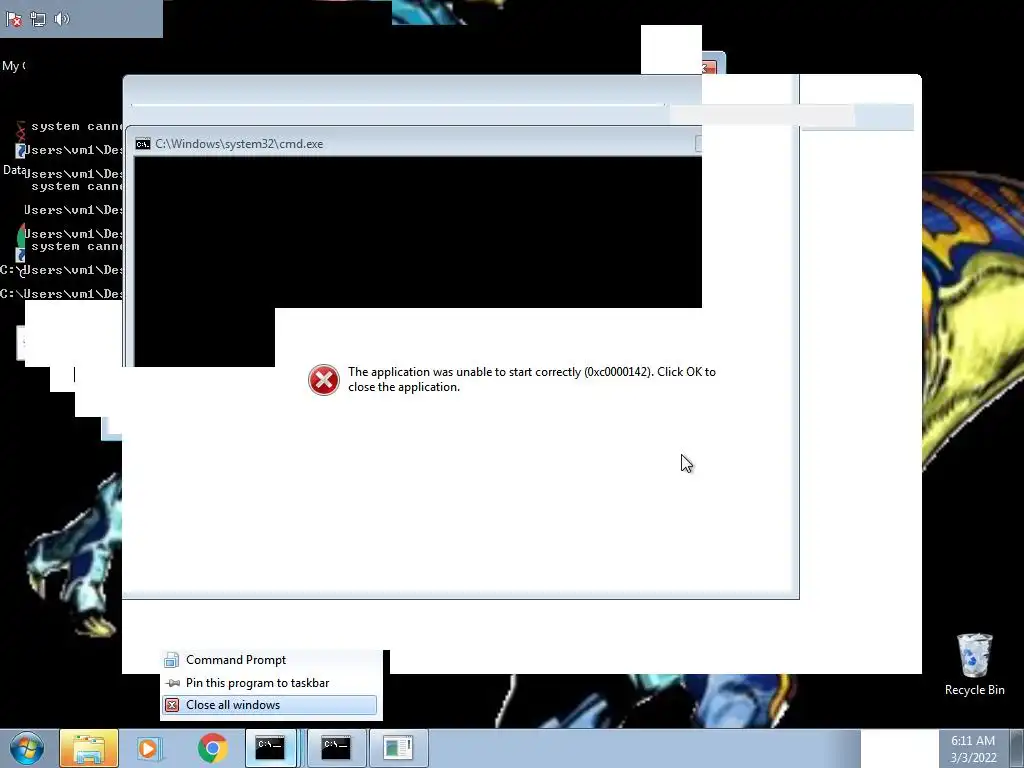Open Google Chrome from the taskbar
Screen dimensions: 1024x768
point(212,748)
